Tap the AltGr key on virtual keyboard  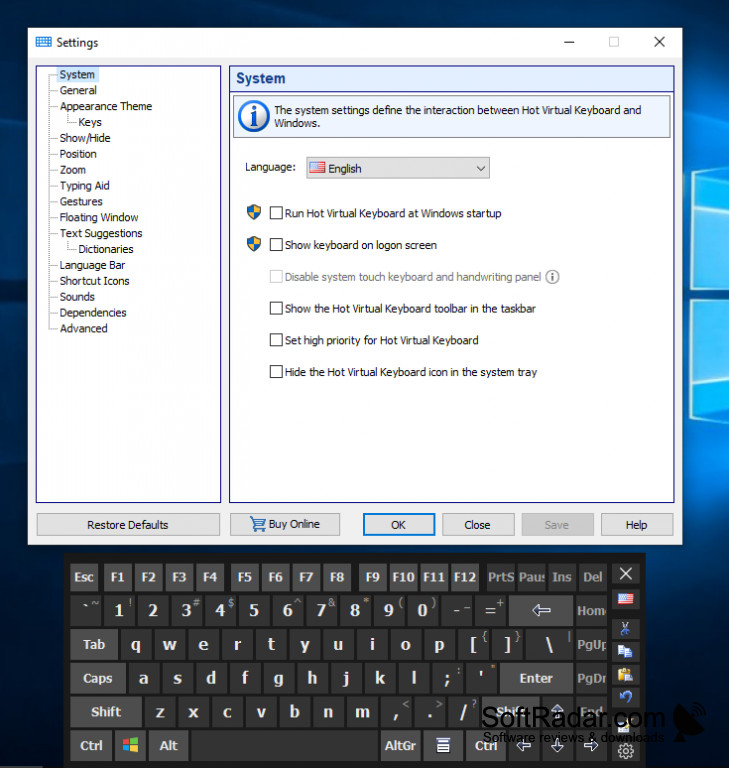click(400, 745)
